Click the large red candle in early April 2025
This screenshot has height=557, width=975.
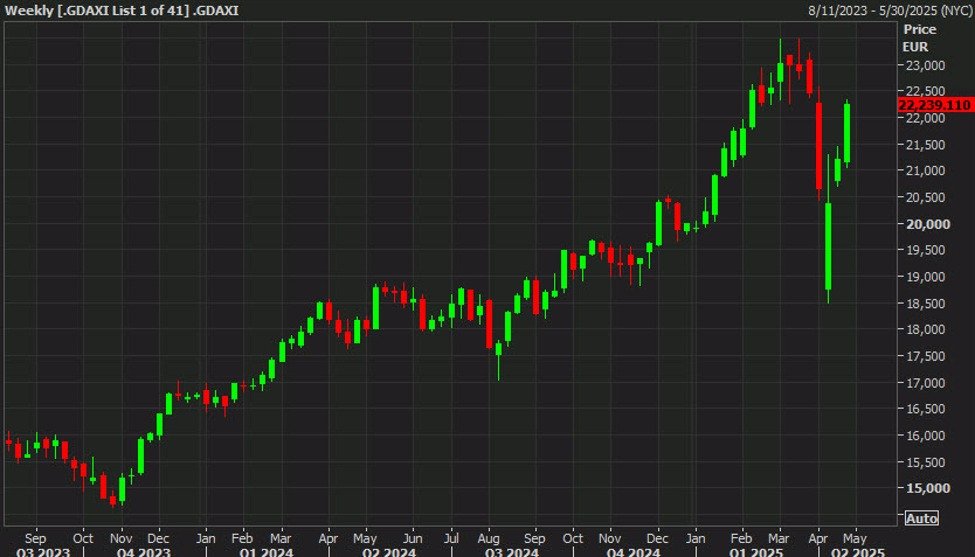coord(818,145)
